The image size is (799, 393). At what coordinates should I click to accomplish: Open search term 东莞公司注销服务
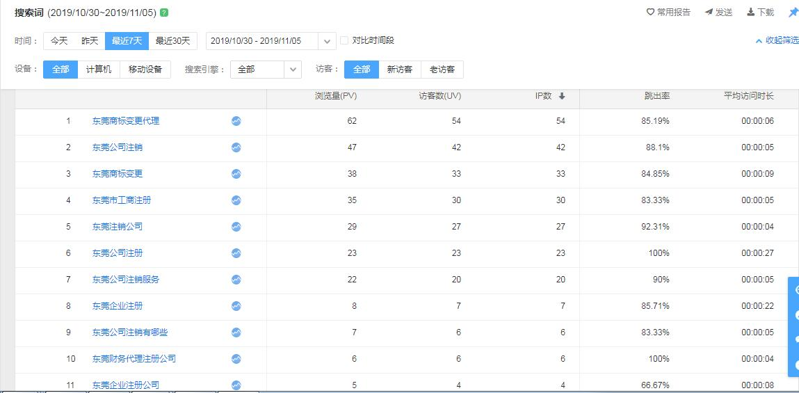(x=126, y=280)
